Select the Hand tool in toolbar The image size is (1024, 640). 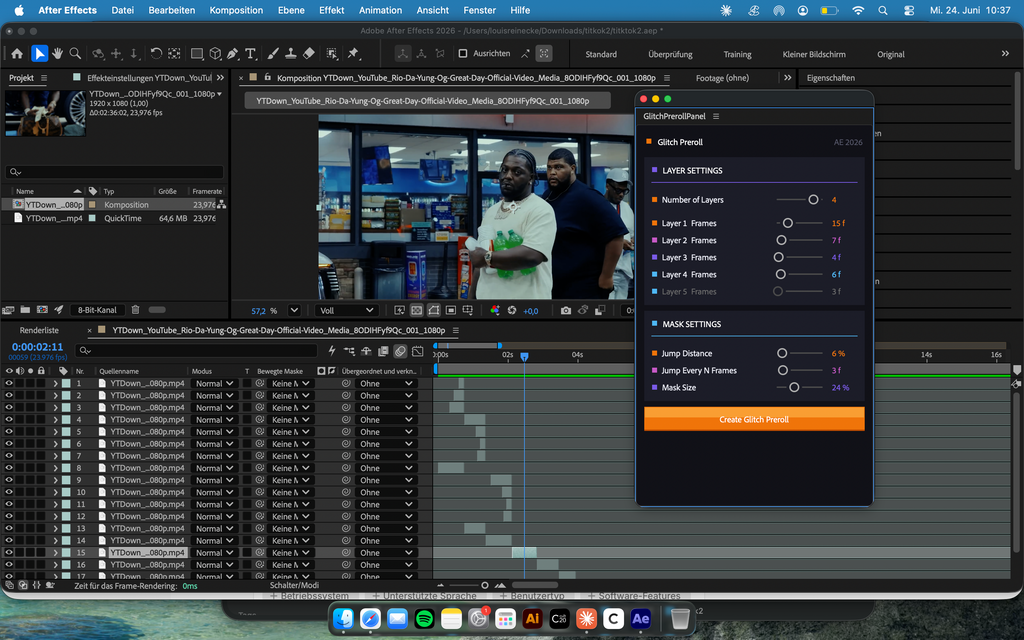point(57,54)
